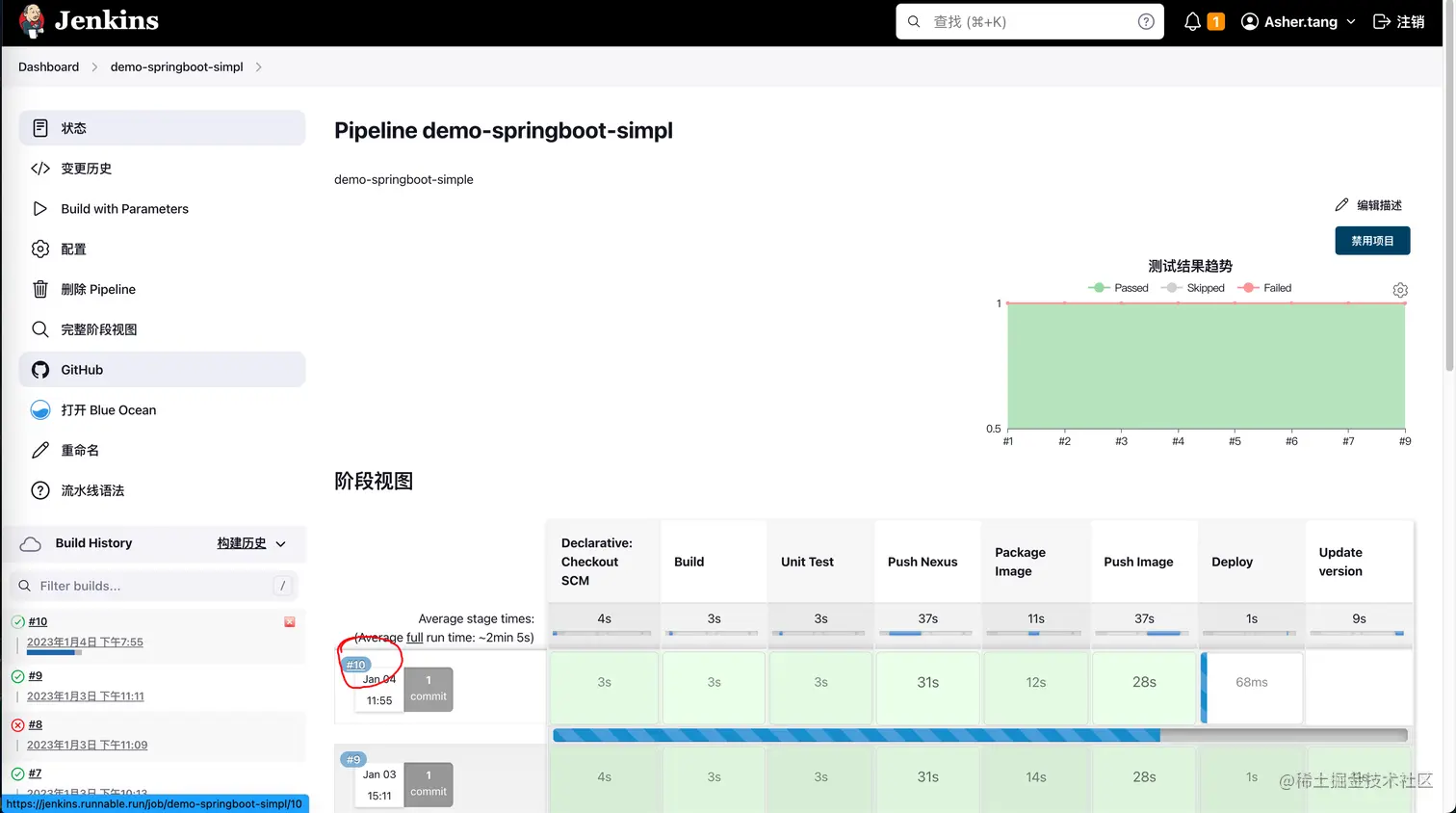Image resolution: width=1456 pixels, height=813 pixels.
Task: Click the logout icon beside 注销
Action: click(x=1382, y=21)
